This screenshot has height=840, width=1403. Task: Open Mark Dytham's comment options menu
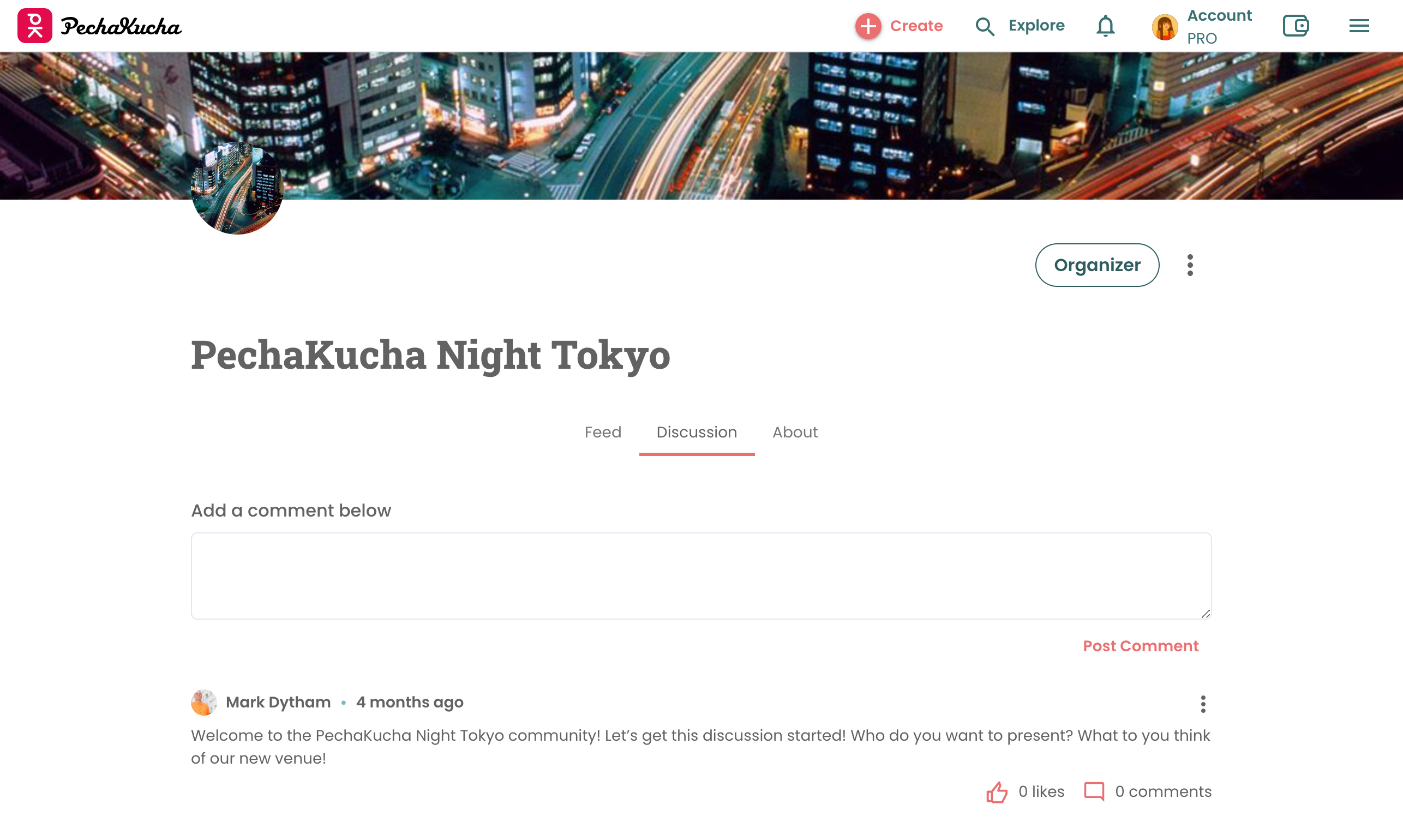(x=1203, y=704)
